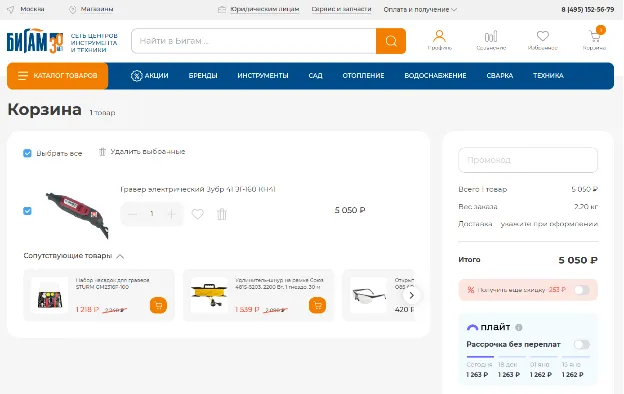The image size is (624, 394).
Task: Click the promo code input field
Action: point(528,160)
